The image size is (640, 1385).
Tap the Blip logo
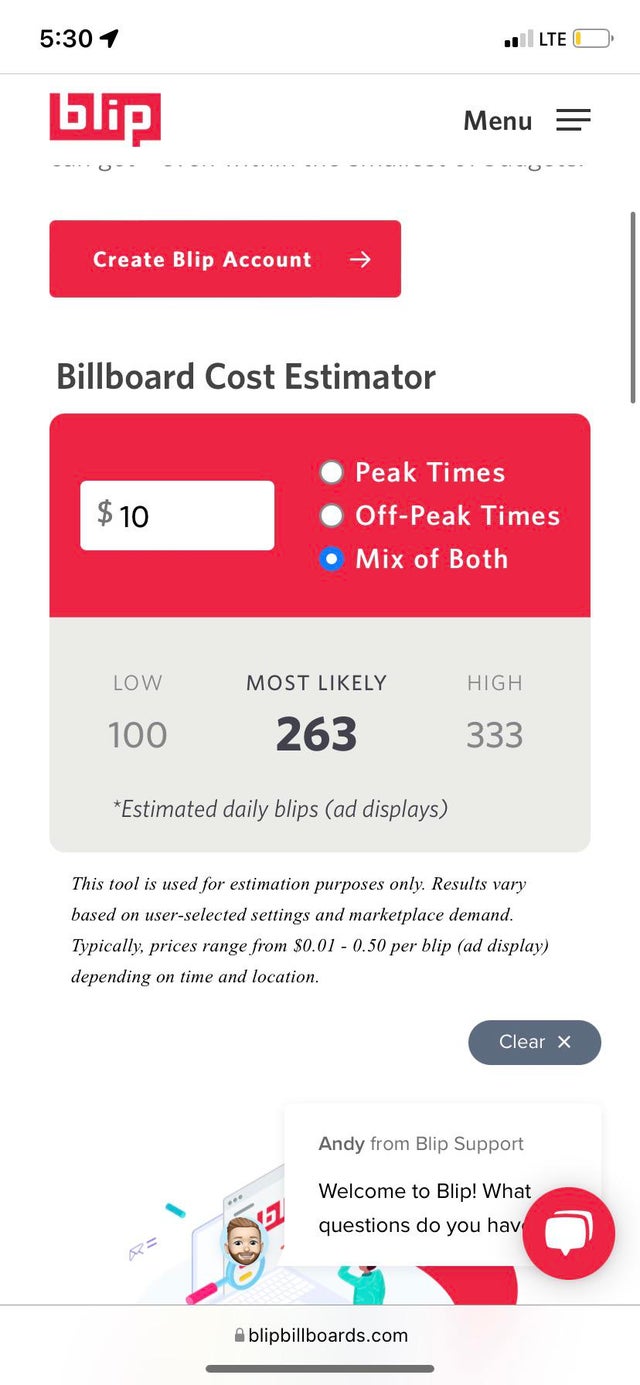coord(105,119)
